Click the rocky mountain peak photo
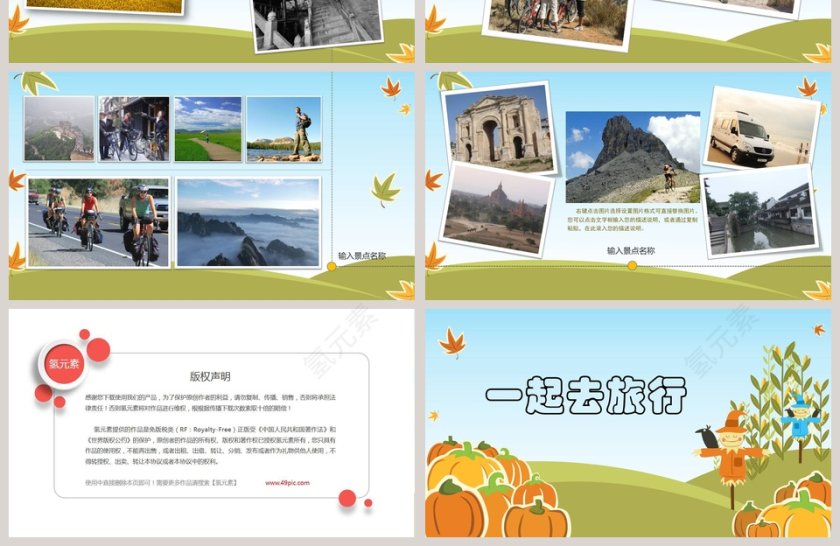Image resolution: width=840 pixels, height=546 pixels. pos(632,157)
